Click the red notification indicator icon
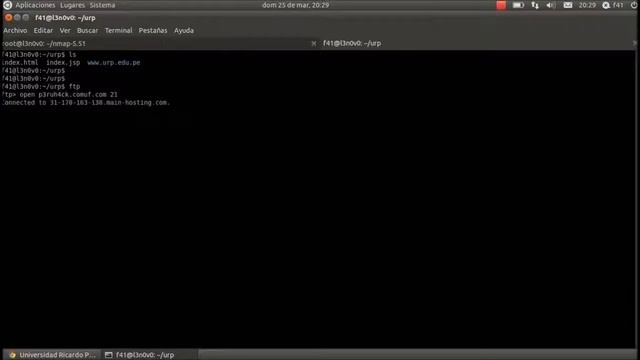Viewport: 640px width, 360px height. click(x=501, y=5)
